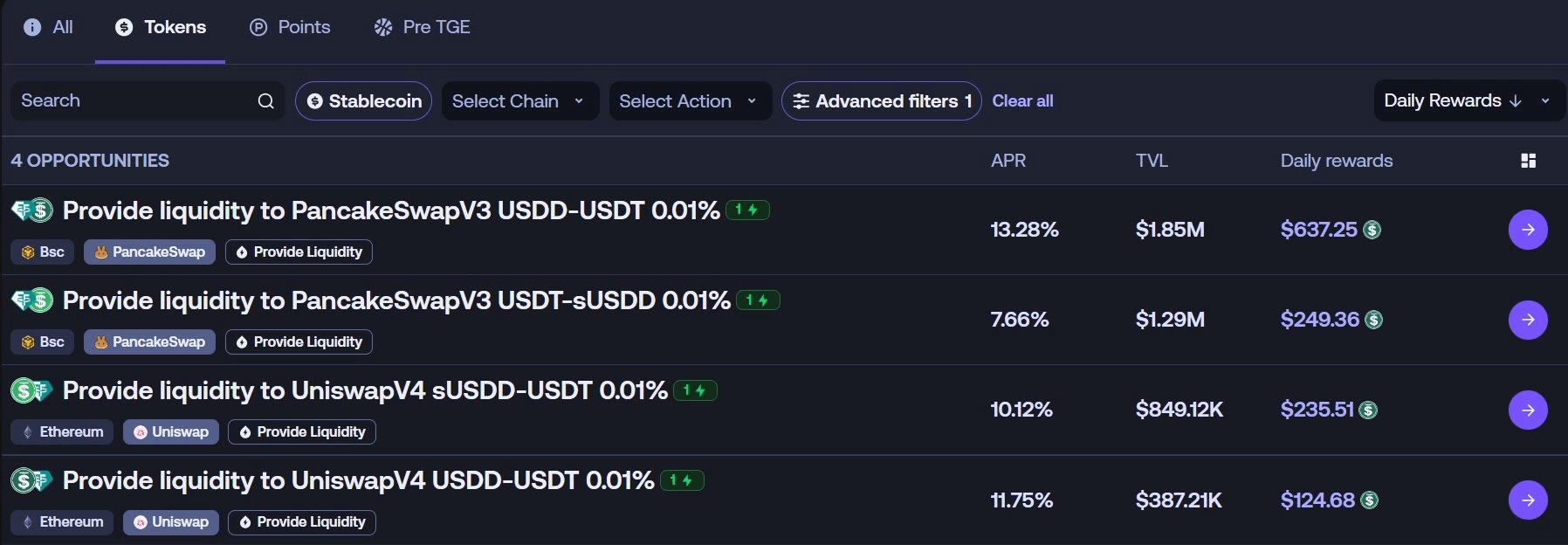
Task: Expand the Select Action dropdown
Action: 690,101
